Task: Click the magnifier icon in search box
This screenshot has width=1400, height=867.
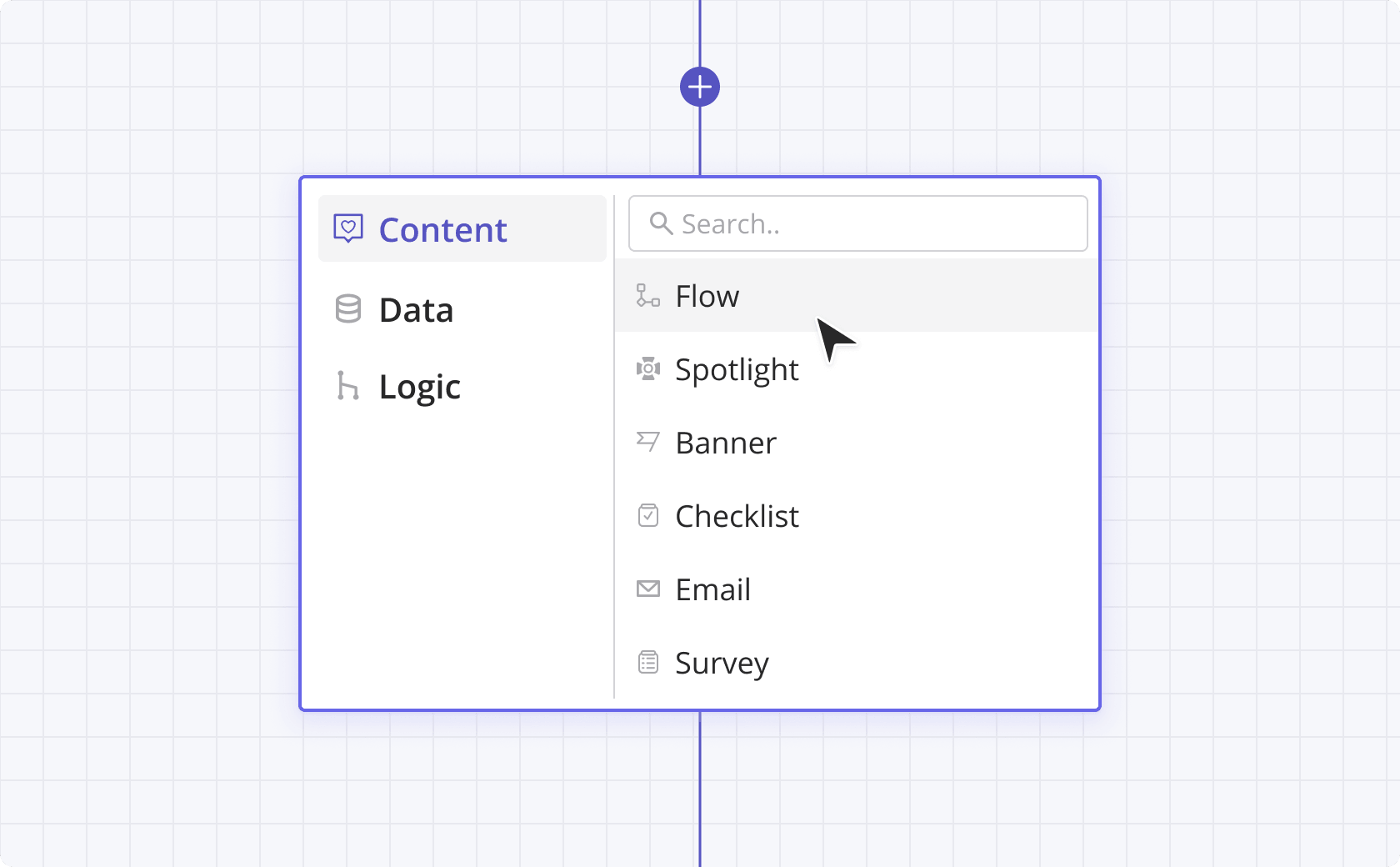Action: (x=661, y=223)
